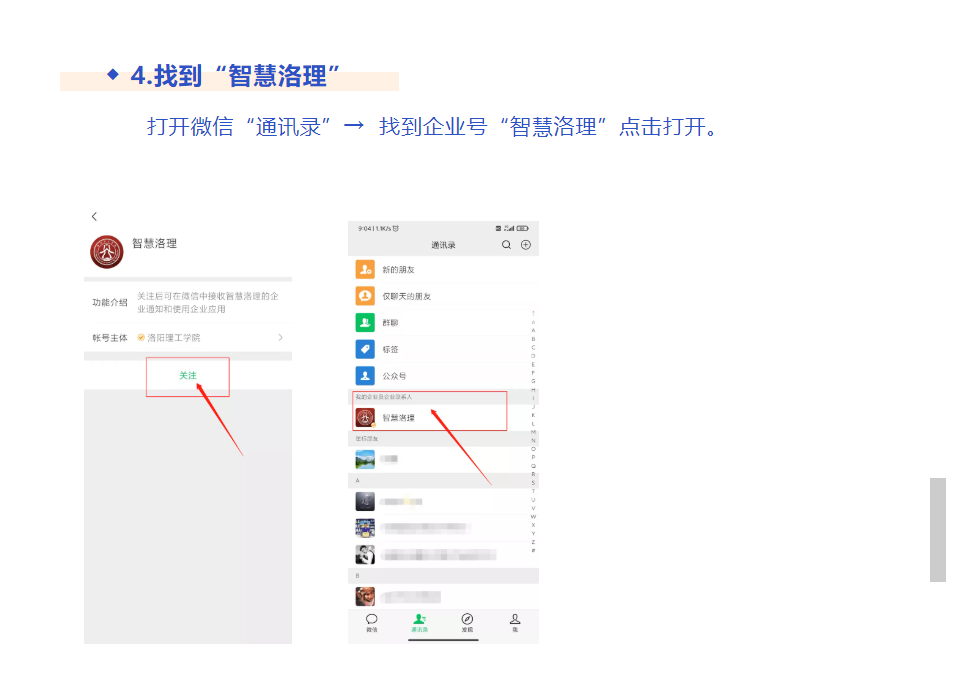Open 洛阳理工学院 account subject link
The height and width of the screenshot is (679, 954).
coord(173,338)
